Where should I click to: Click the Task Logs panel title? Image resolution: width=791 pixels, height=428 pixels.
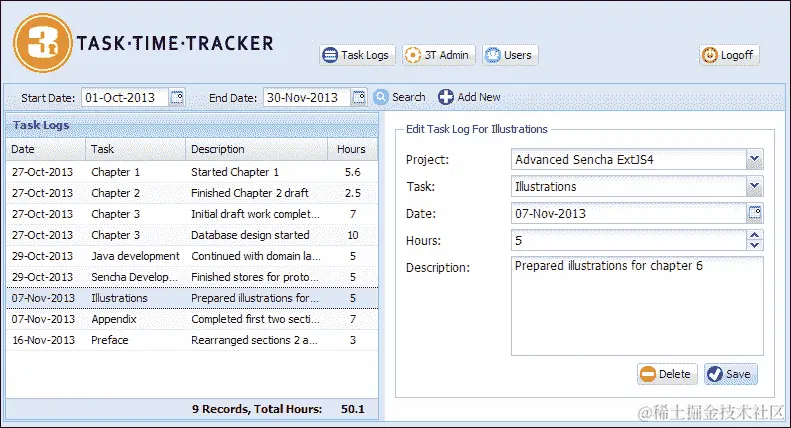tap(41, 125)
